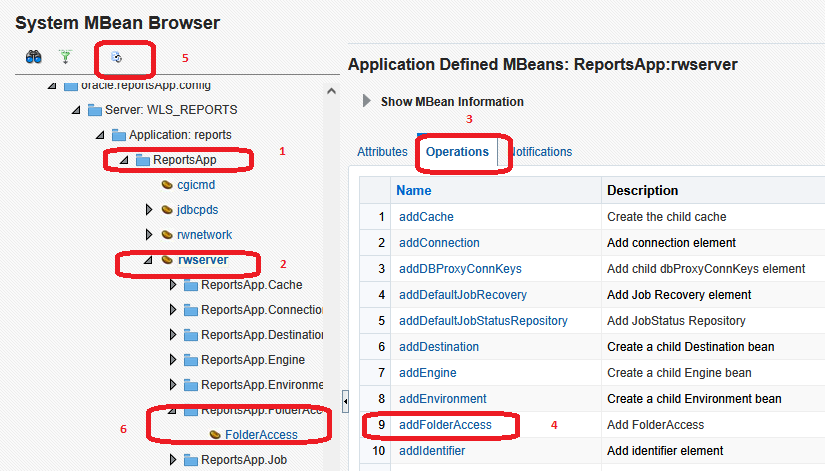
Task: Click the Server: WLS_REPORTS folder icon
Action: 95,110
